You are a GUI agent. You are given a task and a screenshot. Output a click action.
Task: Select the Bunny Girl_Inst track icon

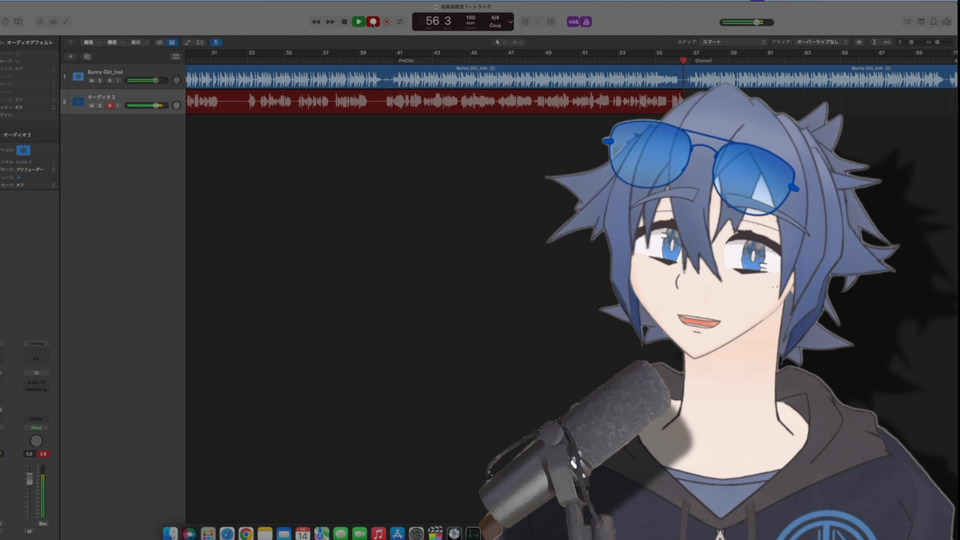78,77
